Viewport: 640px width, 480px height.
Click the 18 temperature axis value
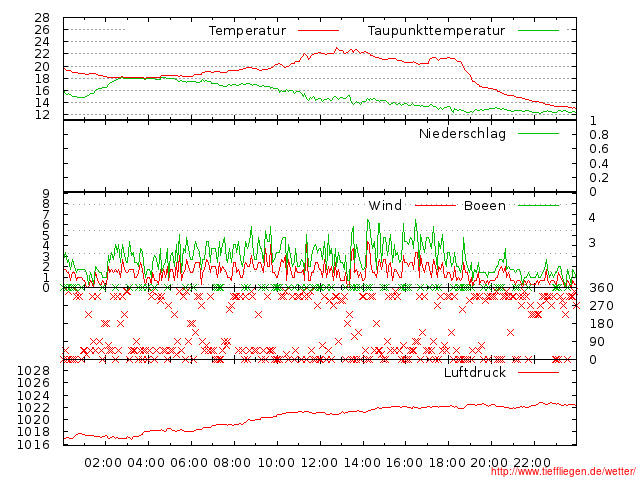(x=42, y=78)
